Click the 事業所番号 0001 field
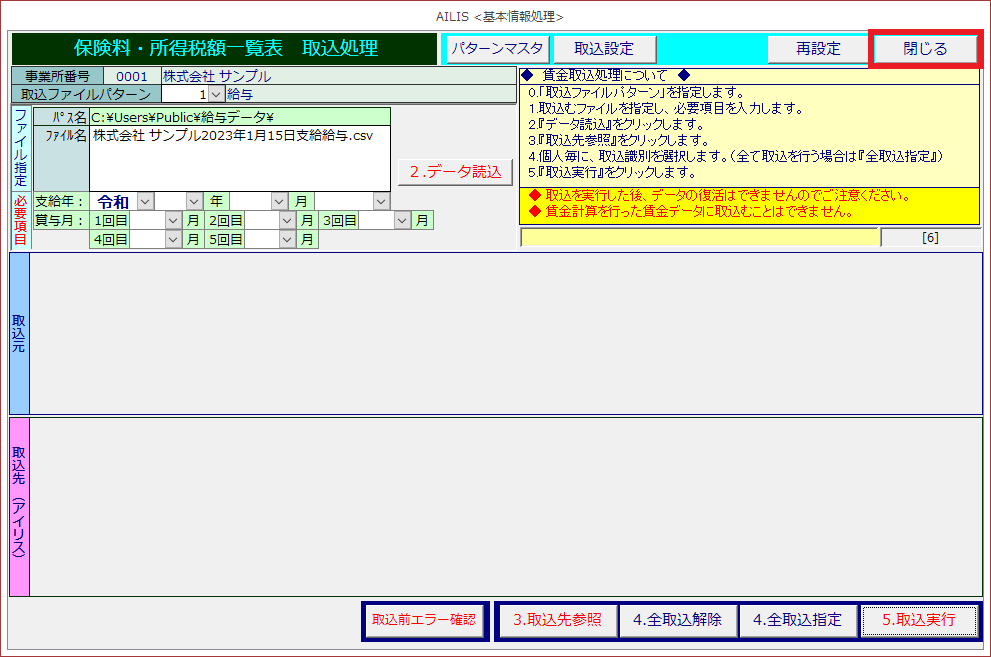This screenshot has width=991, height=657. click(131, 76)
